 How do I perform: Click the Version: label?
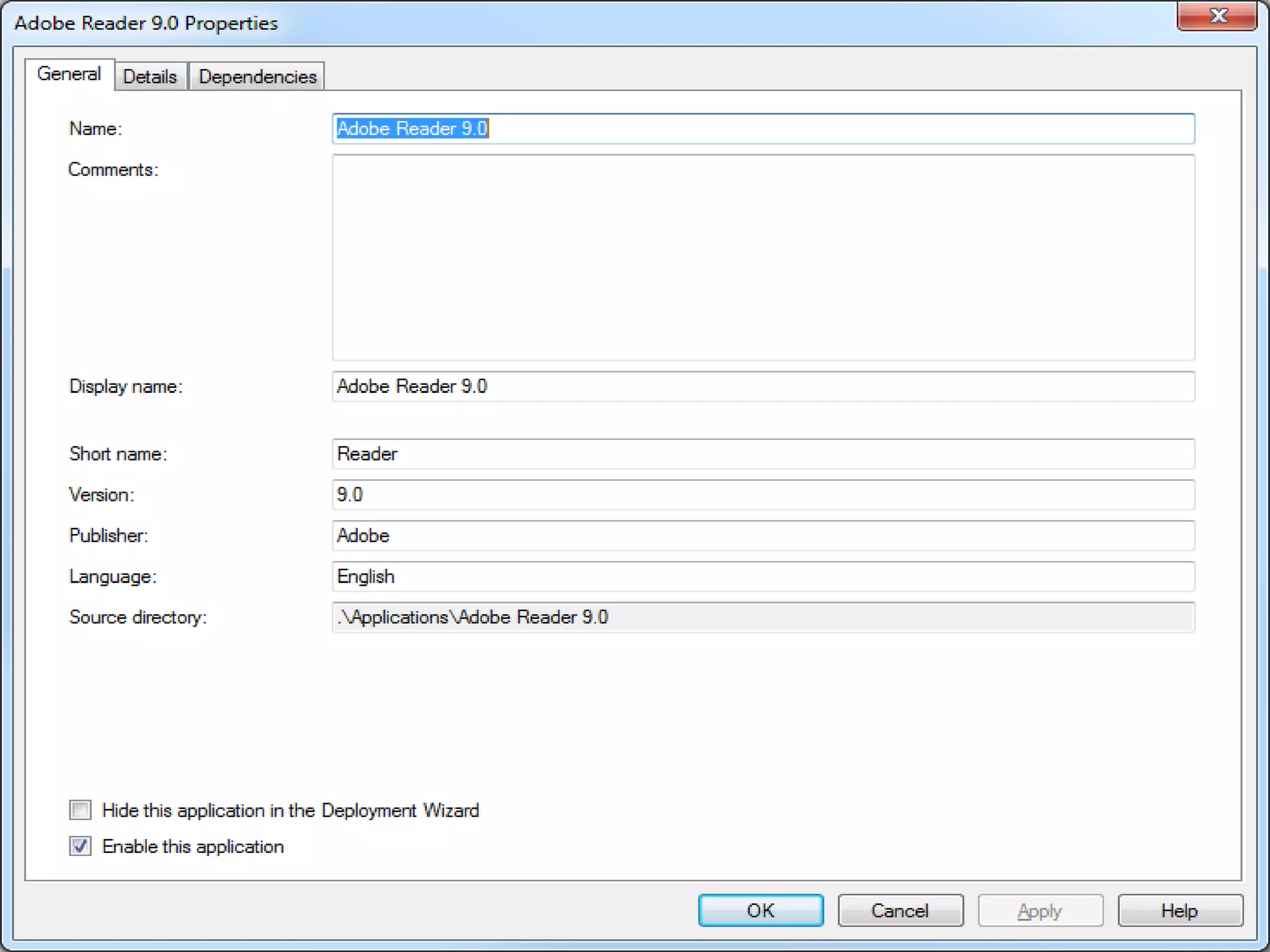point(102,495)
